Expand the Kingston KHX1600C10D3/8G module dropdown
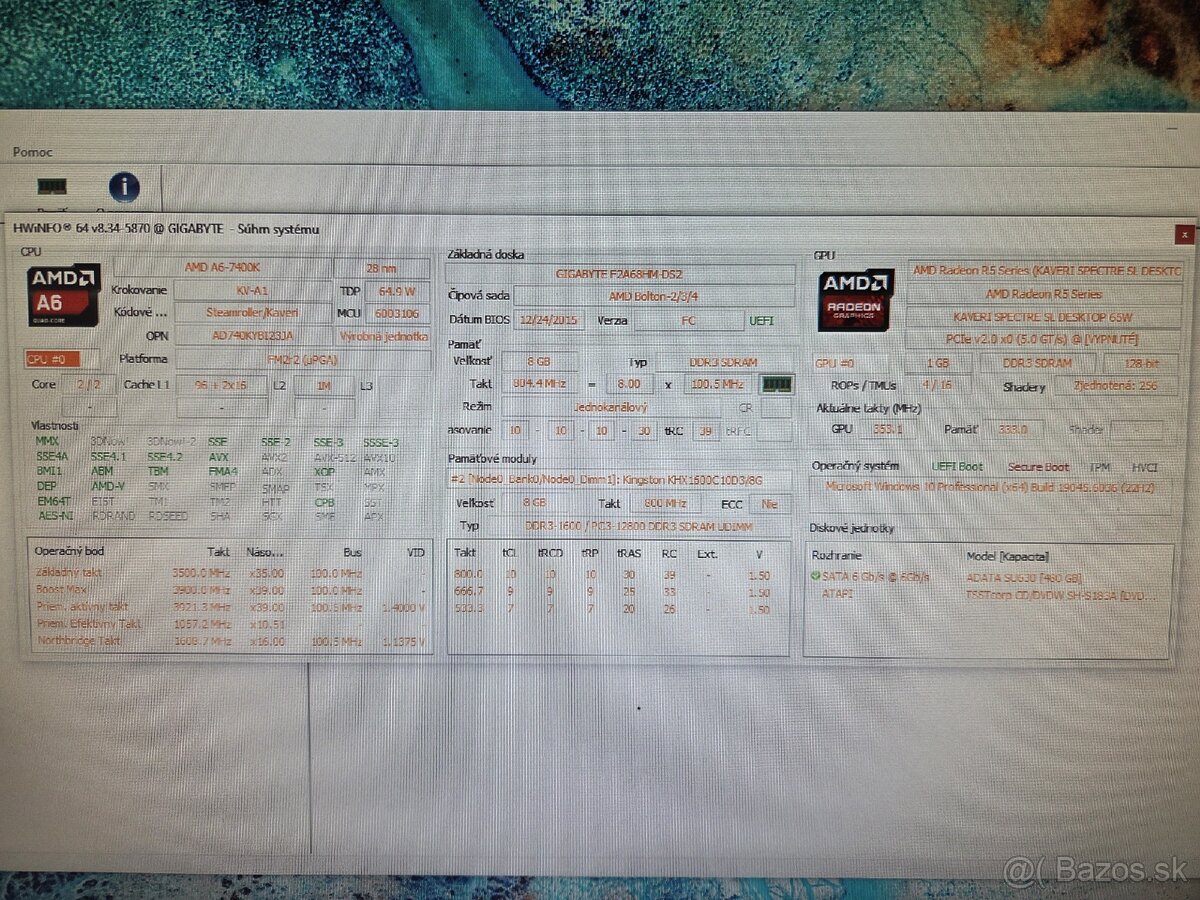Screen dimensions: 1200x900 click(x=619, y=480)
